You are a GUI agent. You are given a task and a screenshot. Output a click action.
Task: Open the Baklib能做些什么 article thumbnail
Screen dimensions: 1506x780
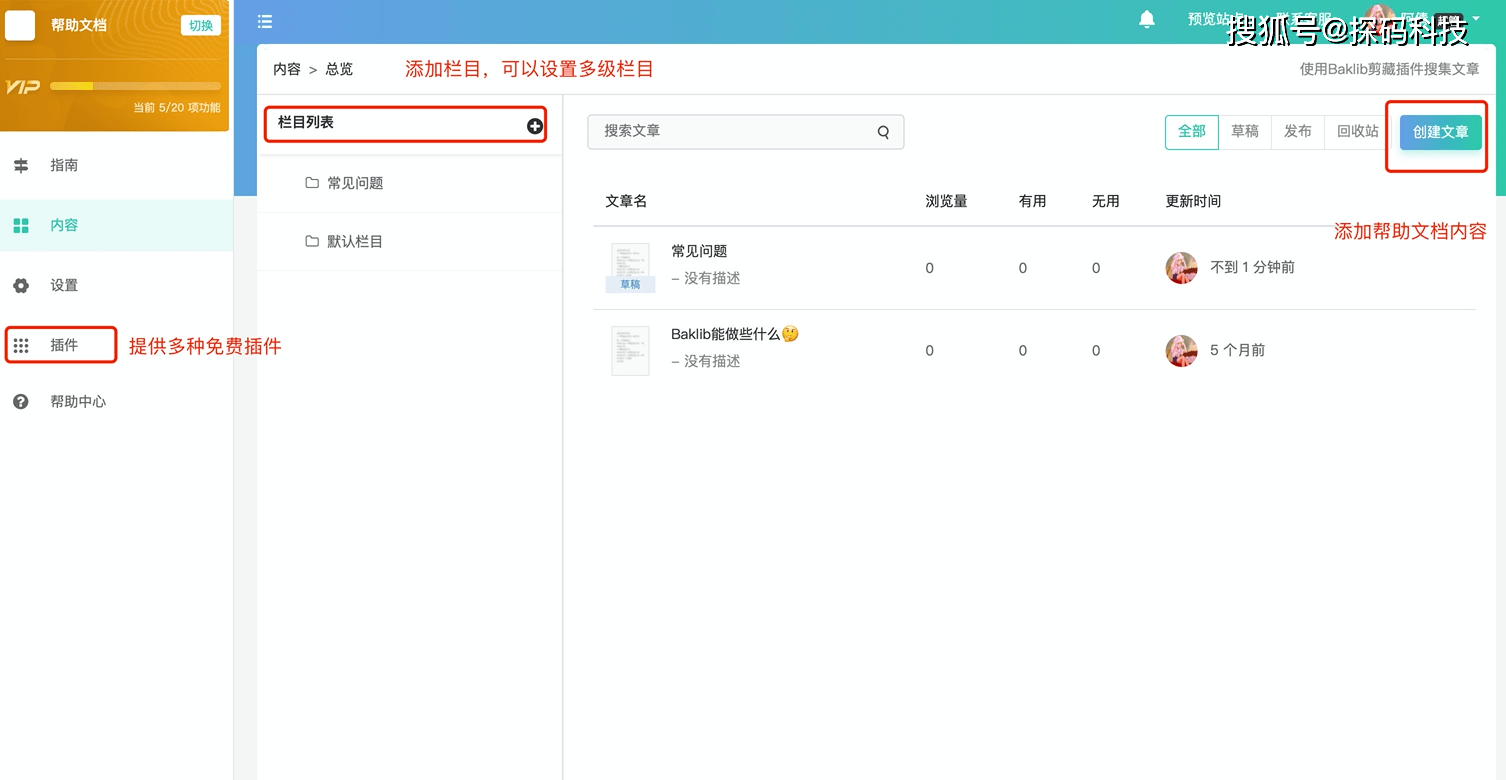tap(630, 350)
